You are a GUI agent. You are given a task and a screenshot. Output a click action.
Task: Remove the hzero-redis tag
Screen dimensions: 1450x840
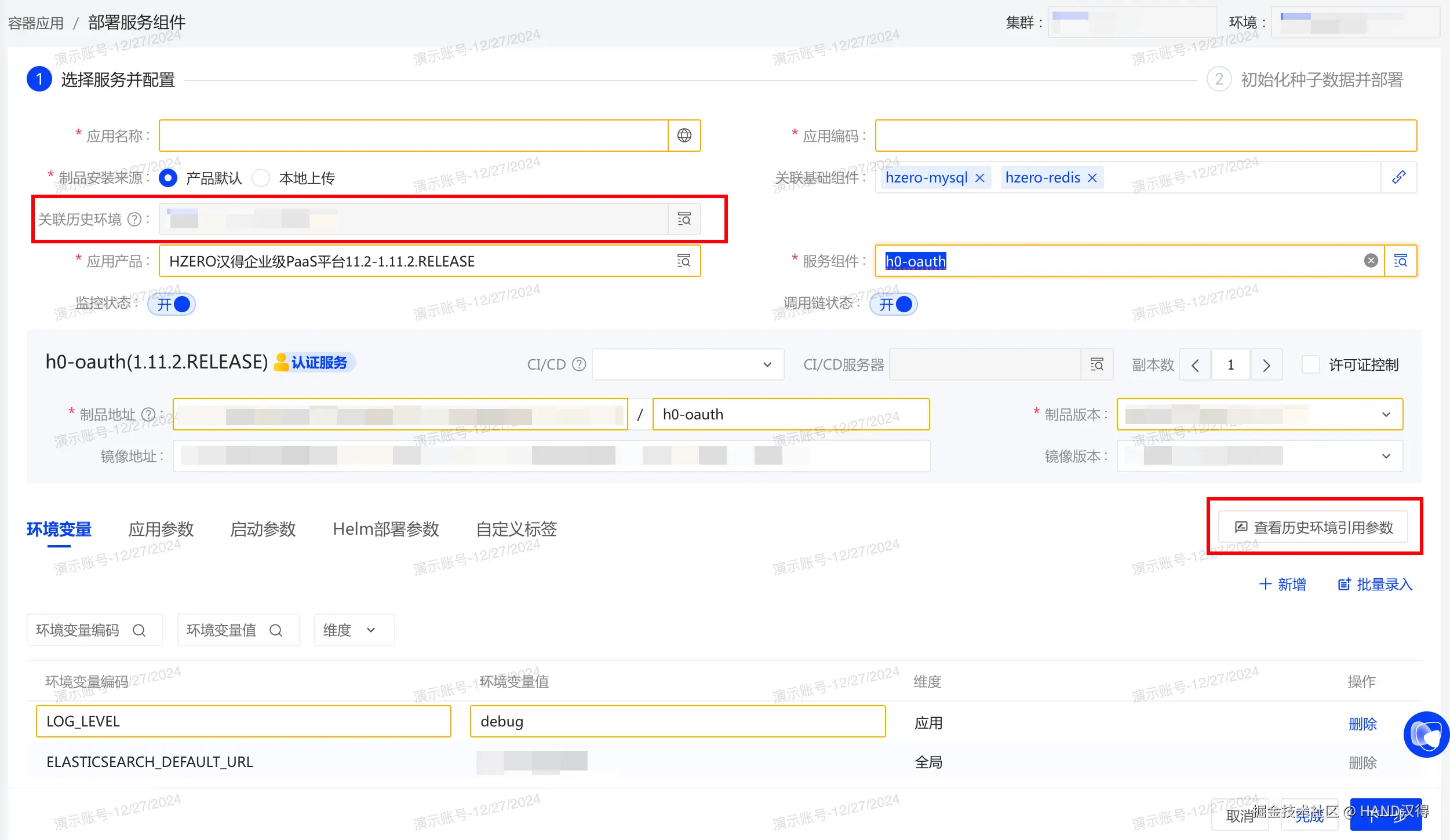click(x=1092, y=178)
